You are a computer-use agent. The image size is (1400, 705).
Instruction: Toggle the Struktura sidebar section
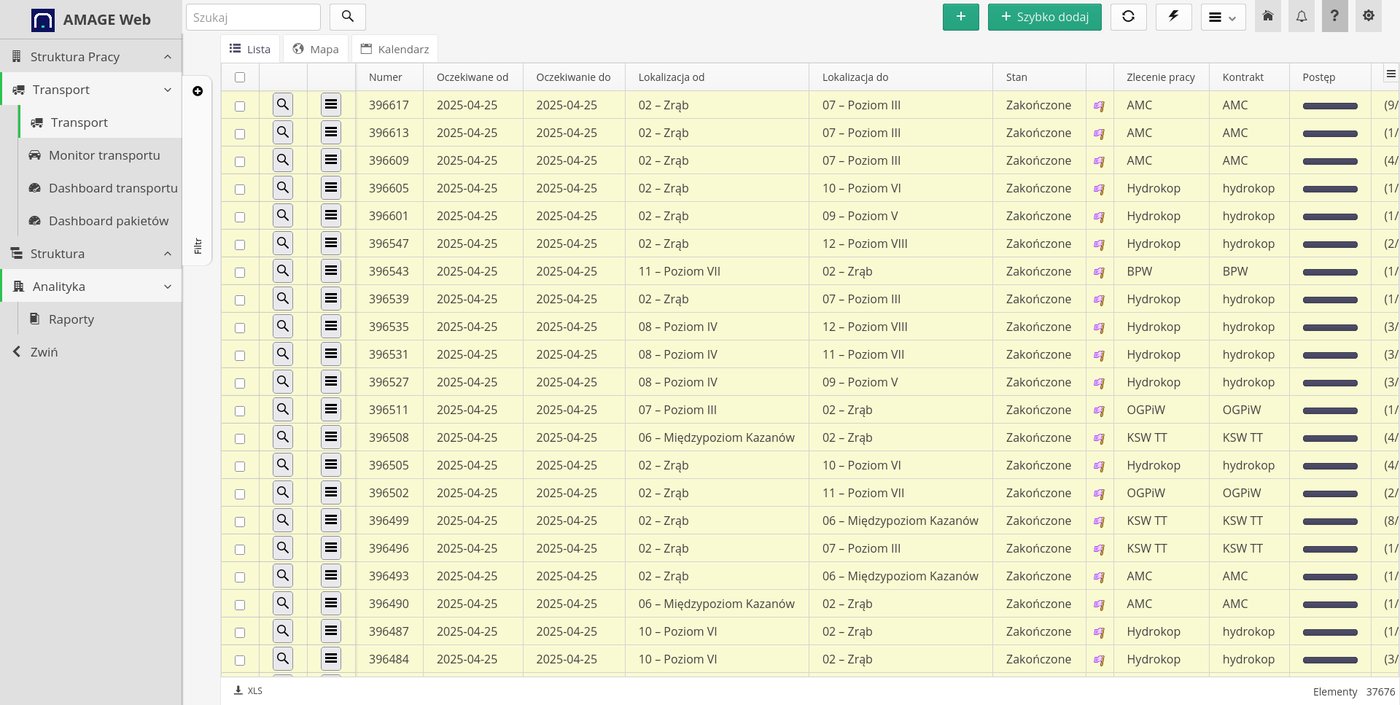point(91,253)
